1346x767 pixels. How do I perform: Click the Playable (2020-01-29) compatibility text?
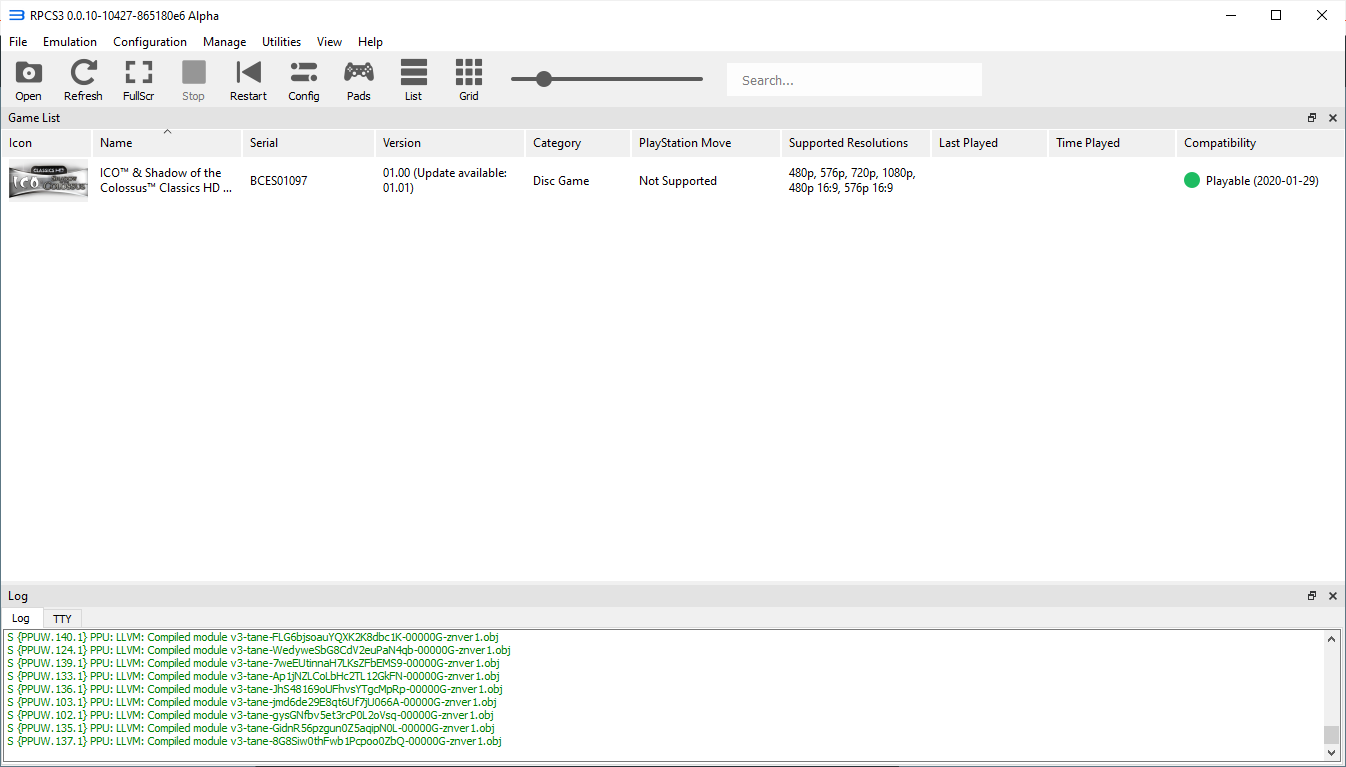[1262, 181]
